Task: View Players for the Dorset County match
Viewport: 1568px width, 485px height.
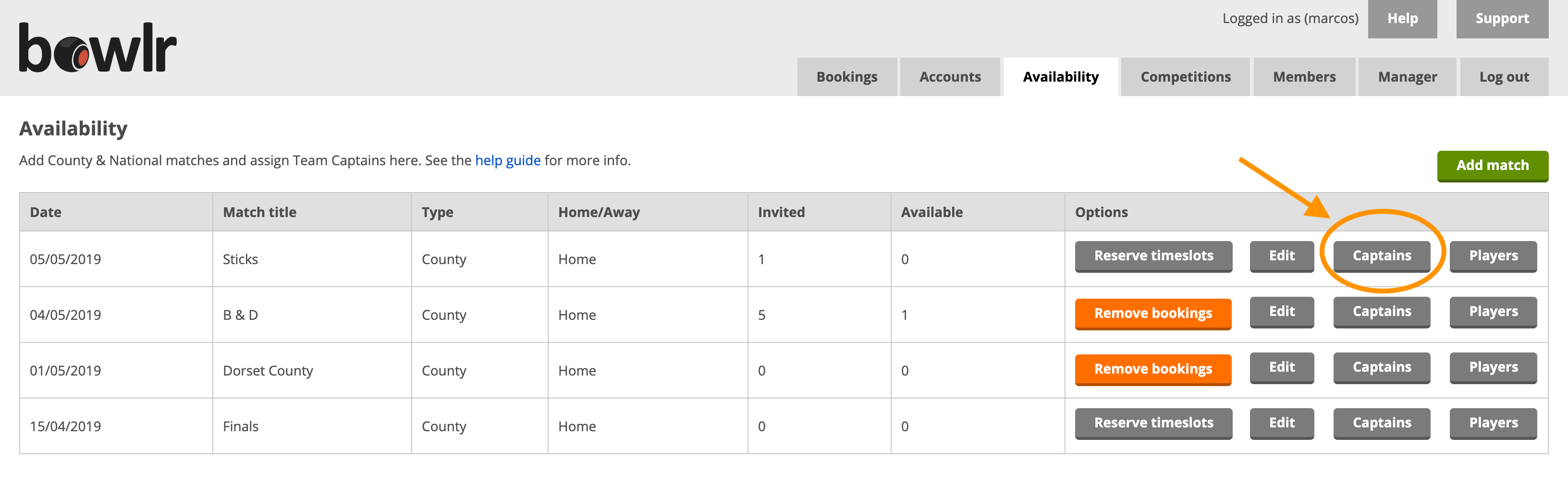Action: [x=1493, y=367]
